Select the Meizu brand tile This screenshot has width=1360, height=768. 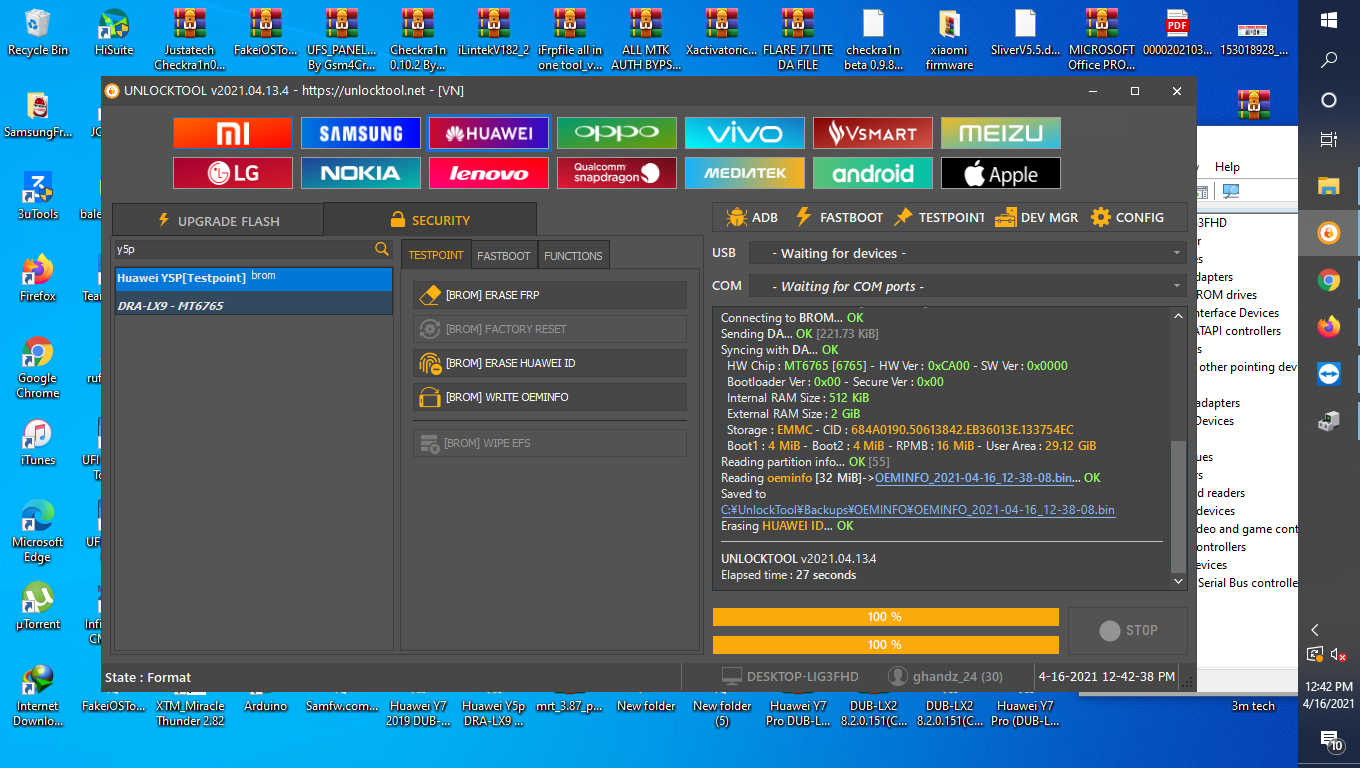[x=1001, y=133]
